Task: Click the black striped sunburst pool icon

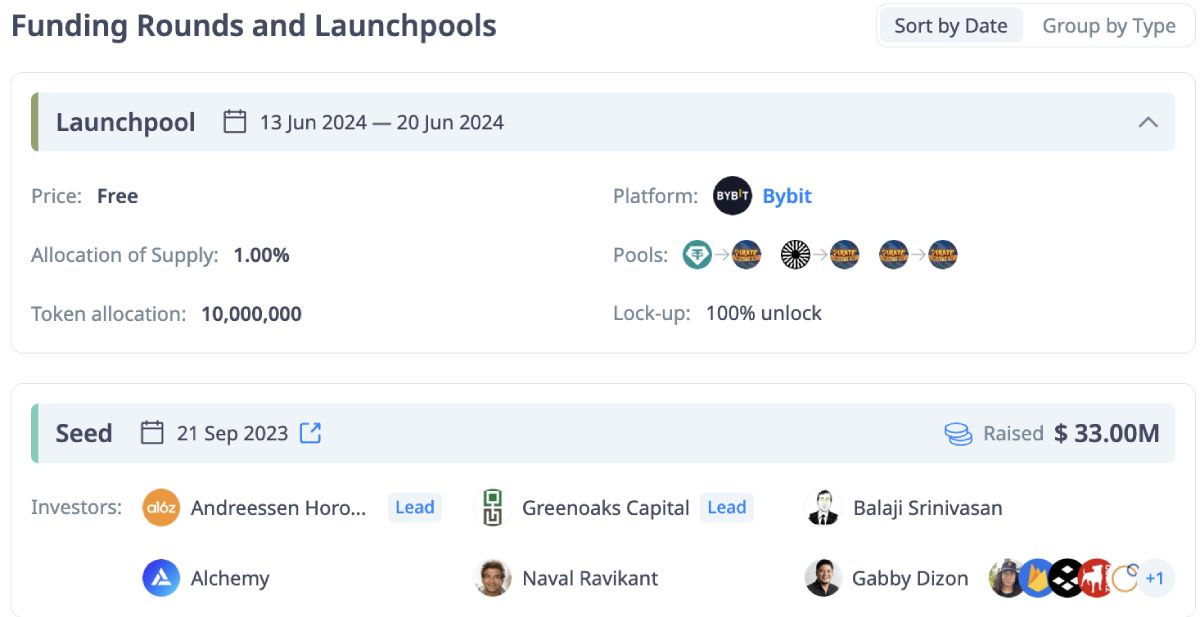Action: [795, 255]
